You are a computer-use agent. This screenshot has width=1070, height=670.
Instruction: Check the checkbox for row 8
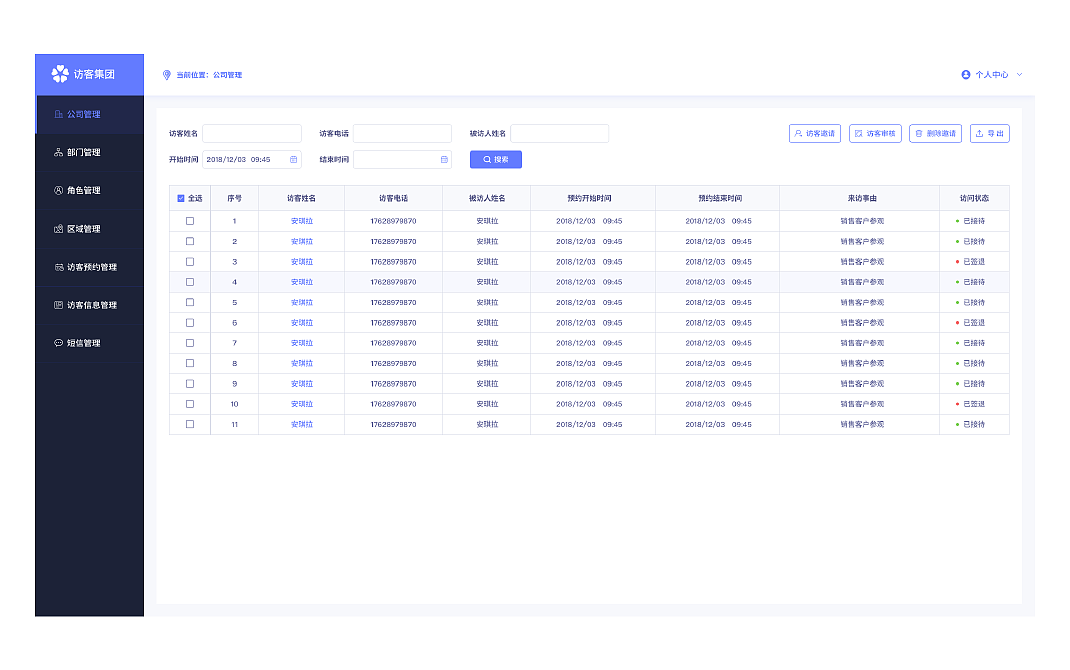click(190, 364)
